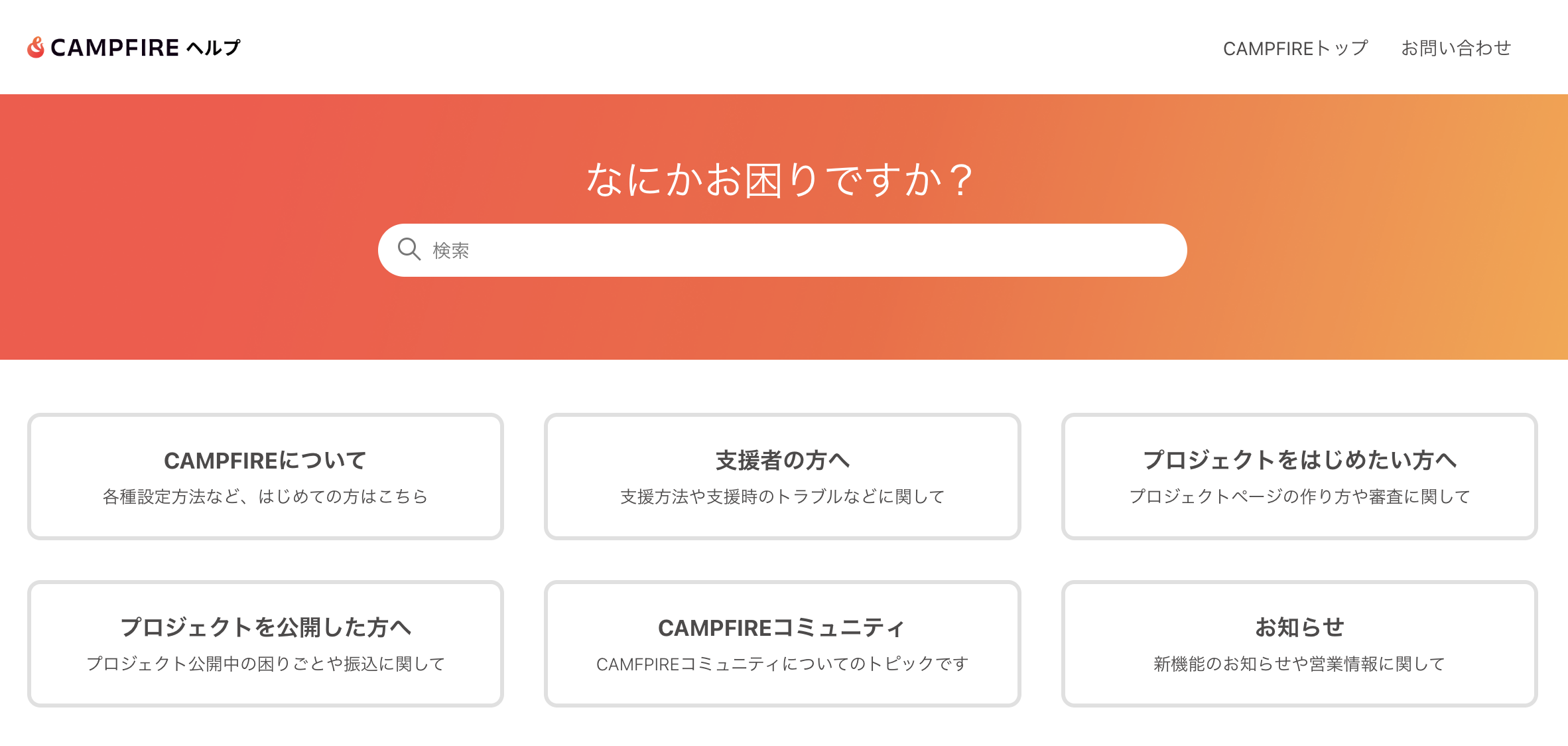
Task: Click the CAMPFIRE flame logo icon
Action: point(36,47)
